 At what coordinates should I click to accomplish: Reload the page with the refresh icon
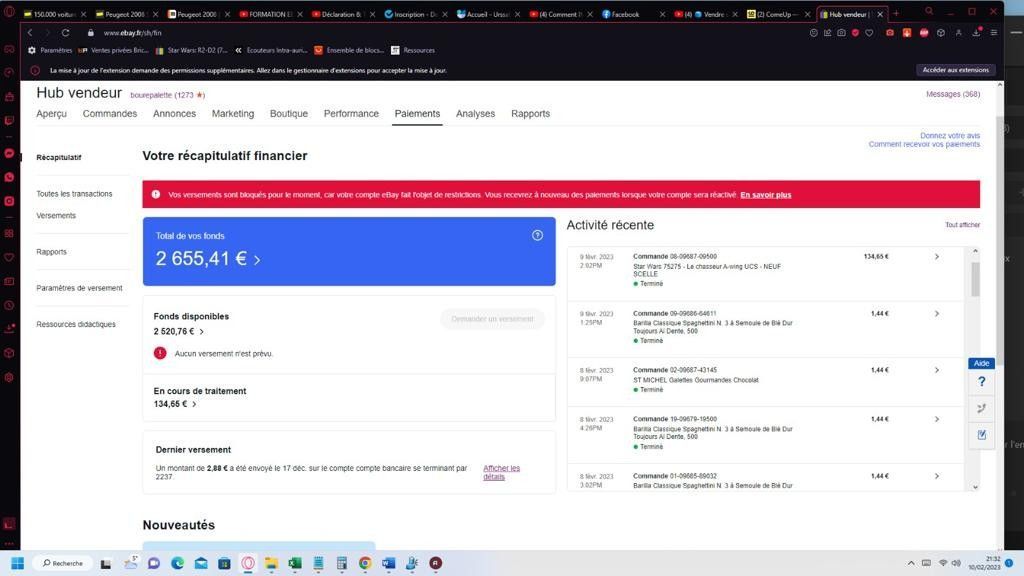[x=65, y=33]
